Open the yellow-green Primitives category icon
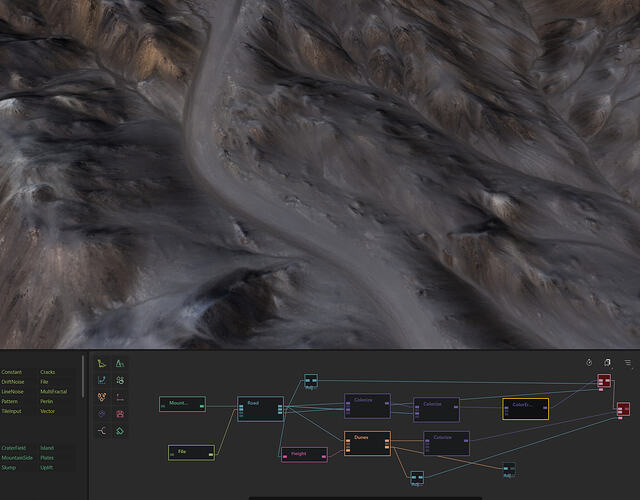 click(102, 363)
